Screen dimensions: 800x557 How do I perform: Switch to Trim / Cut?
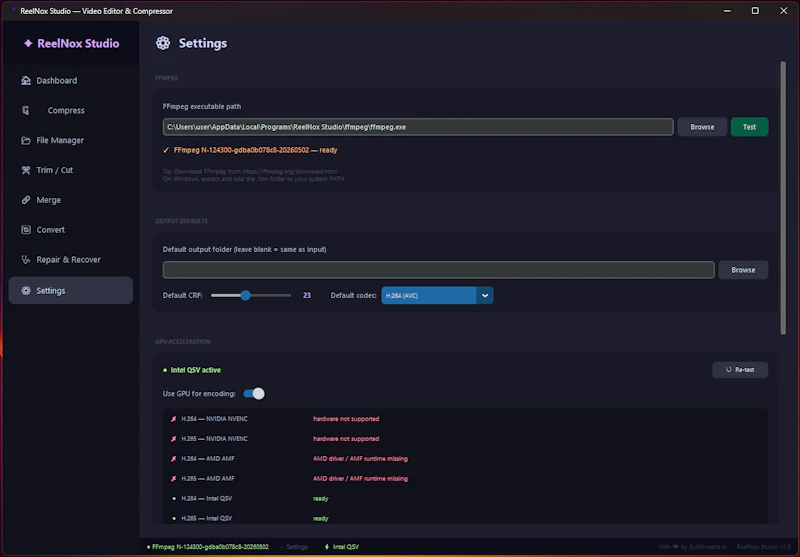tap(71, 170)
